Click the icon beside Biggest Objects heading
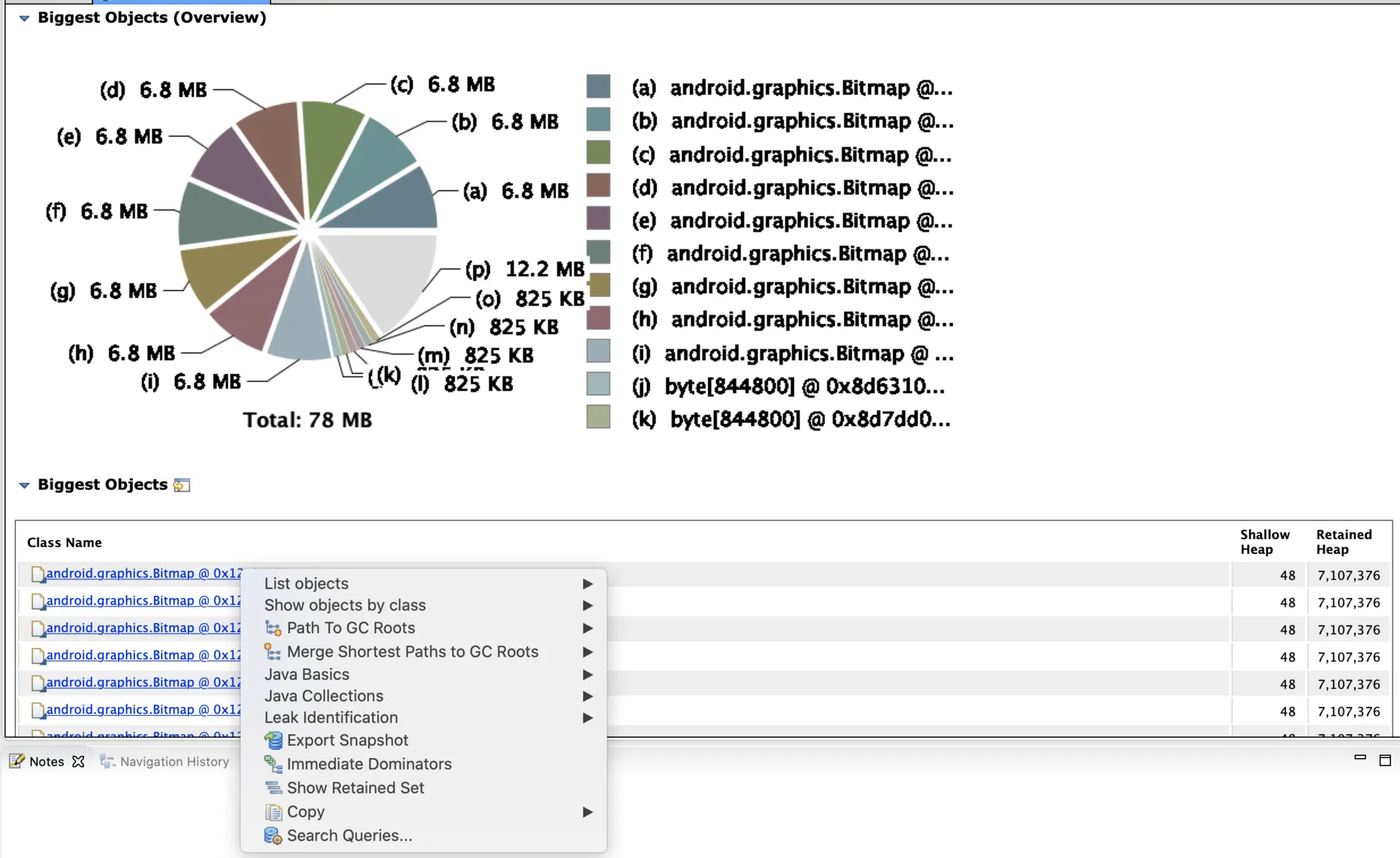 (x=182, y=485)
